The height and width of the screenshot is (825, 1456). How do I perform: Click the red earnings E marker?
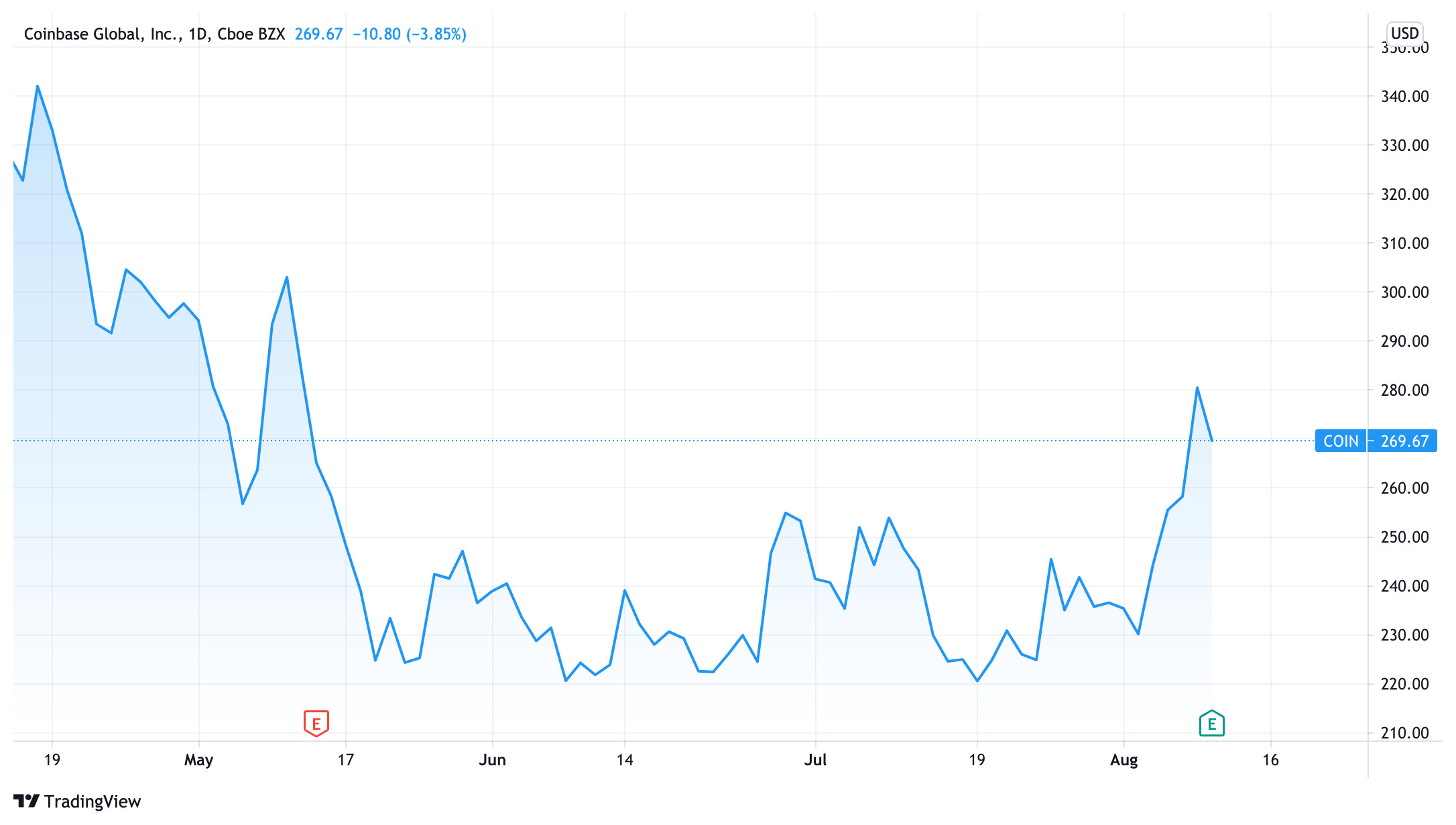316,723
